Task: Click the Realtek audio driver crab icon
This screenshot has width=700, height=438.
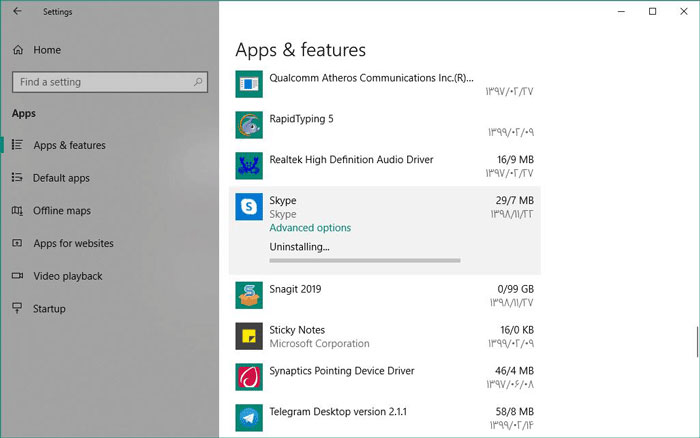Action: [249, 166]
